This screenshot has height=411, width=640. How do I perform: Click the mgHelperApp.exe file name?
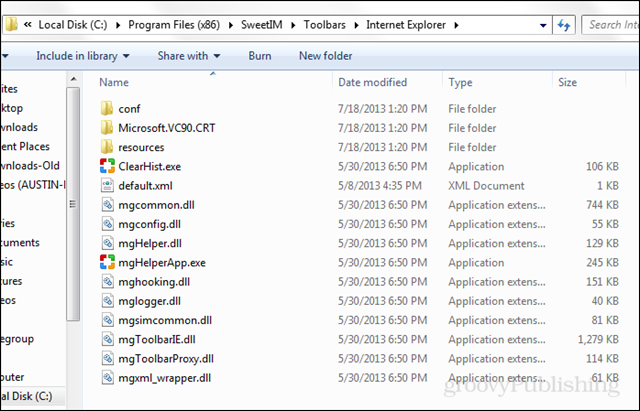point(162,262)
